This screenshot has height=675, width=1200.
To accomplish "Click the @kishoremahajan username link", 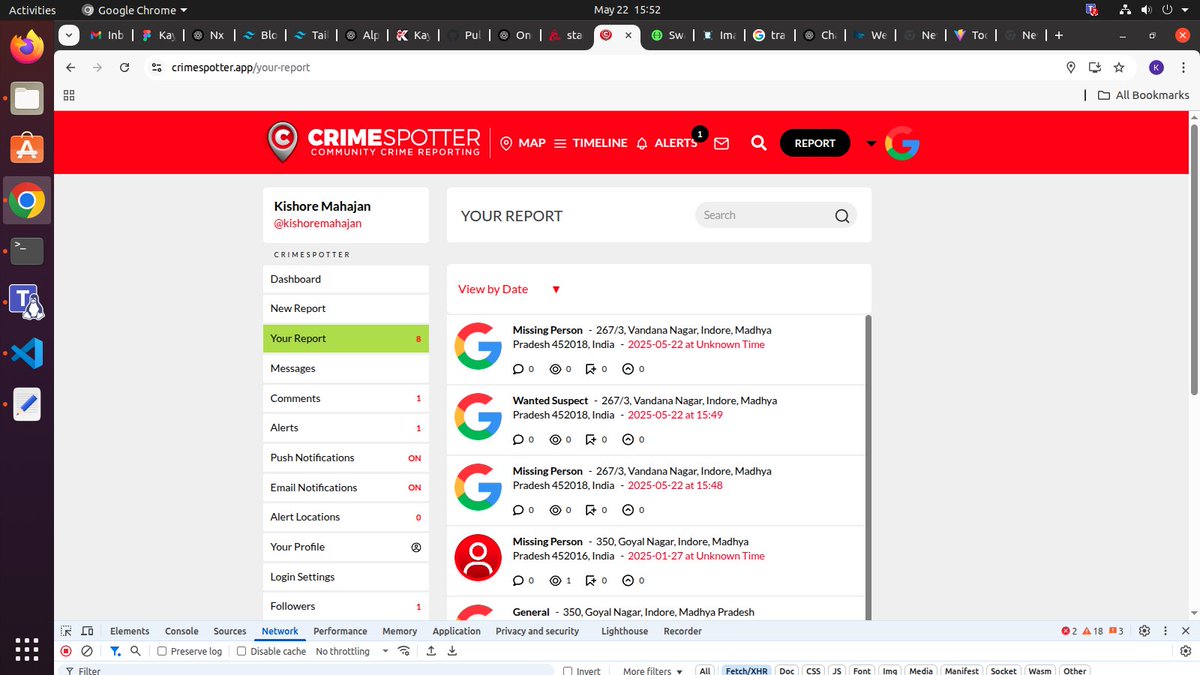I will 318,223.
